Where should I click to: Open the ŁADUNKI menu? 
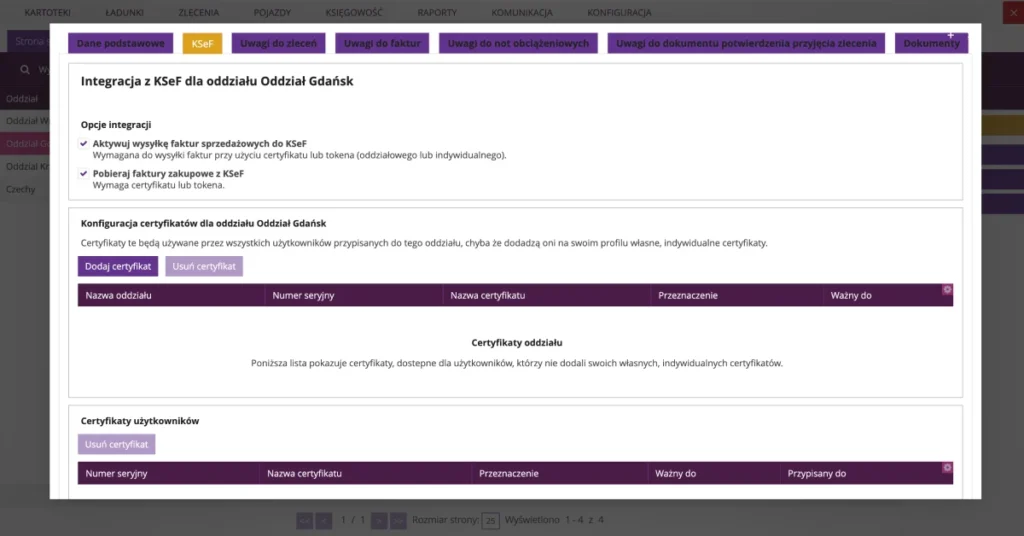[124, 12]
